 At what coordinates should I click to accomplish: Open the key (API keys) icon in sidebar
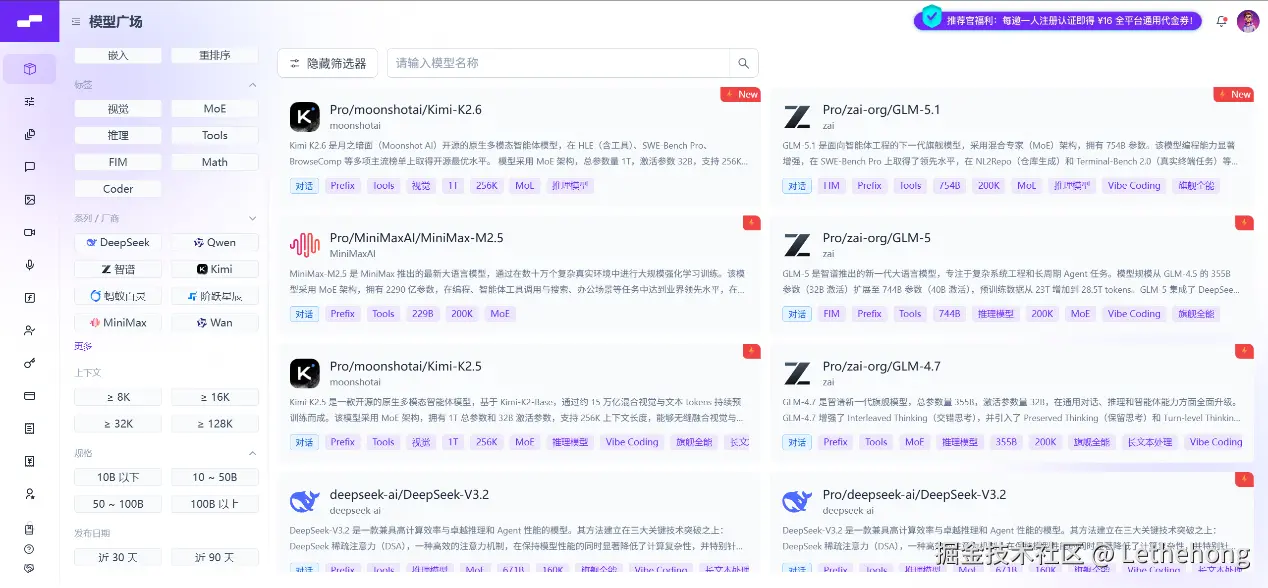point(30,363)
